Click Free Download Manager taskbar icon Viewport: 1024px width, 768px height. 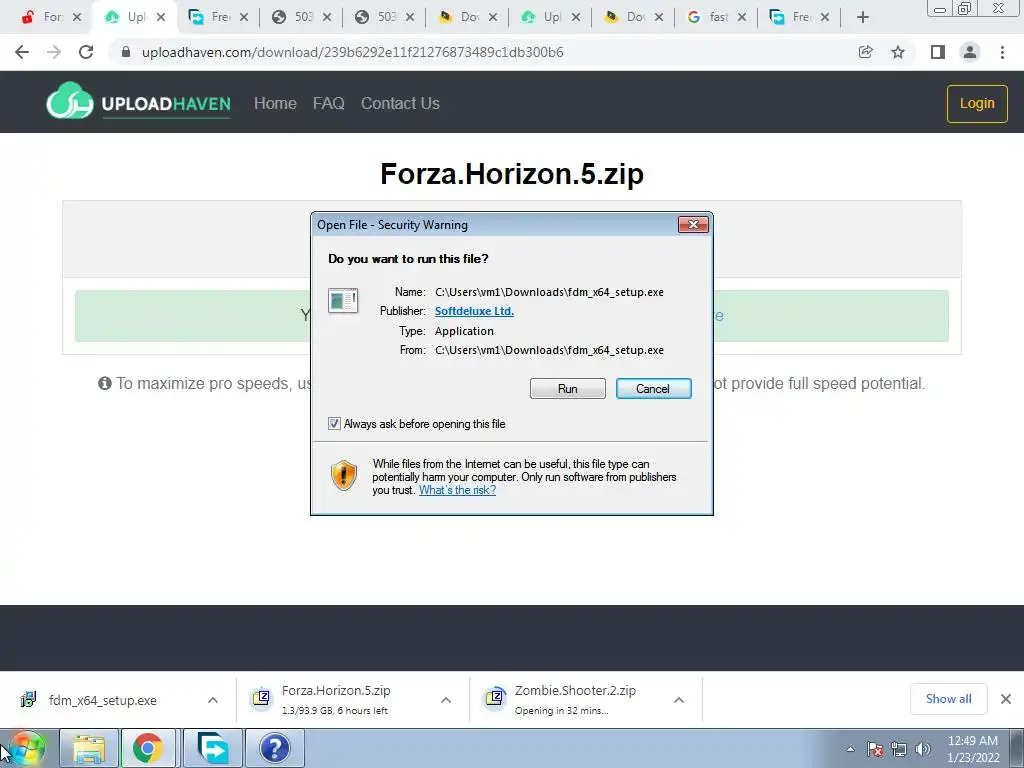213,748
